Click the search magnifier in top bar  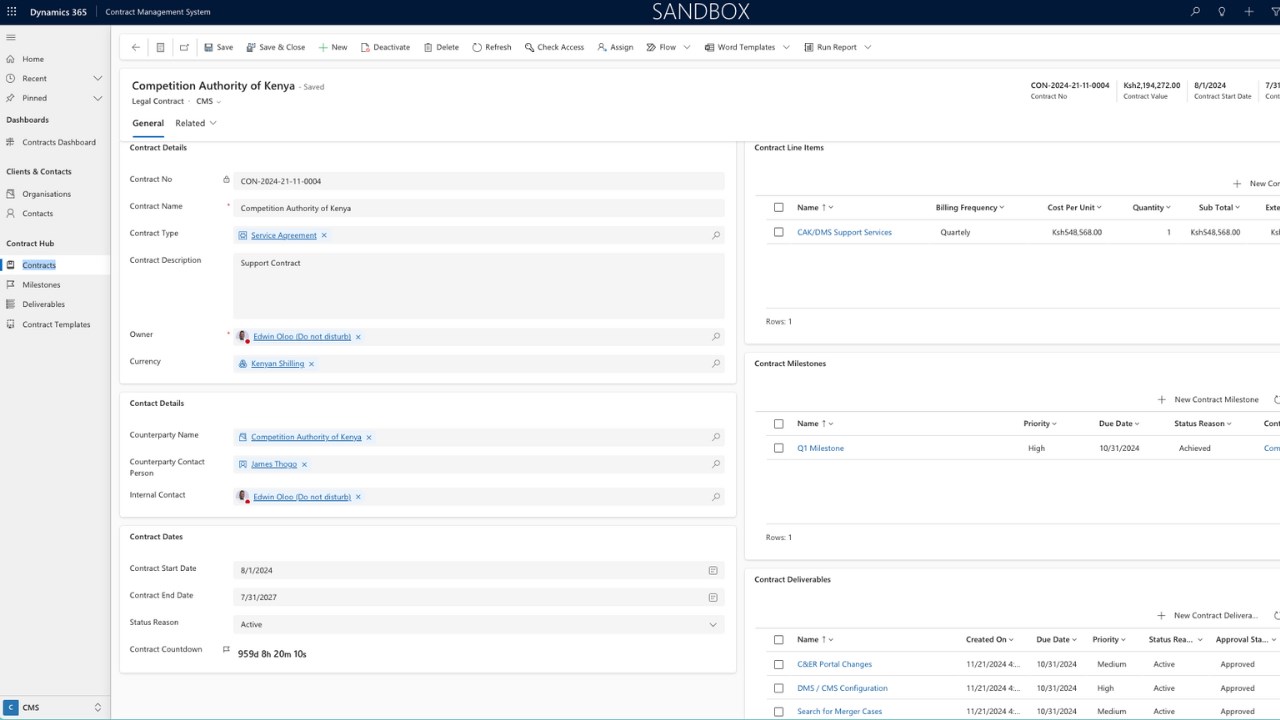[1195, 12]
